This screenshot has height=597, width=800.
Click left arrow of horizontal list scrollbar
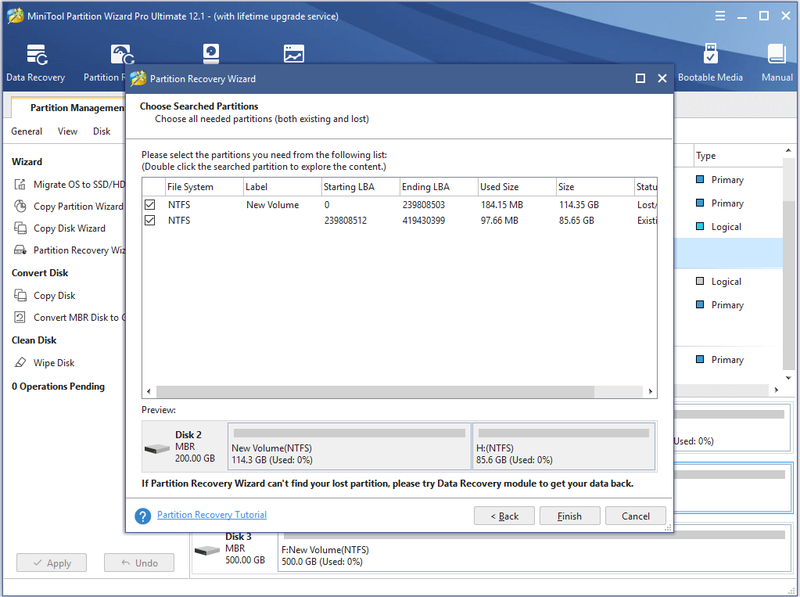coord(148,391)
